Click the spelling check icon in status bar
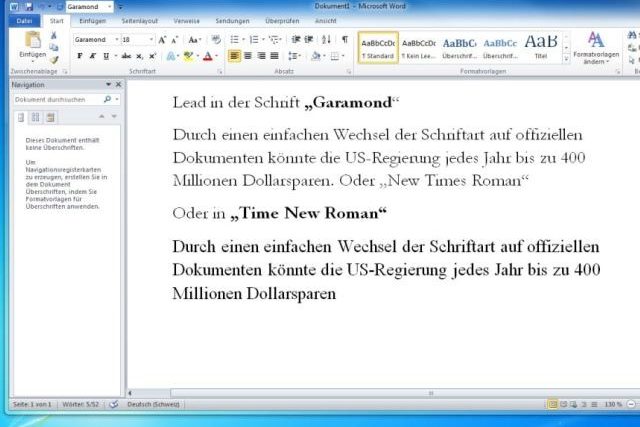Image resolution: width=640 pixels, height=427 pixels. tap(114, 404)
